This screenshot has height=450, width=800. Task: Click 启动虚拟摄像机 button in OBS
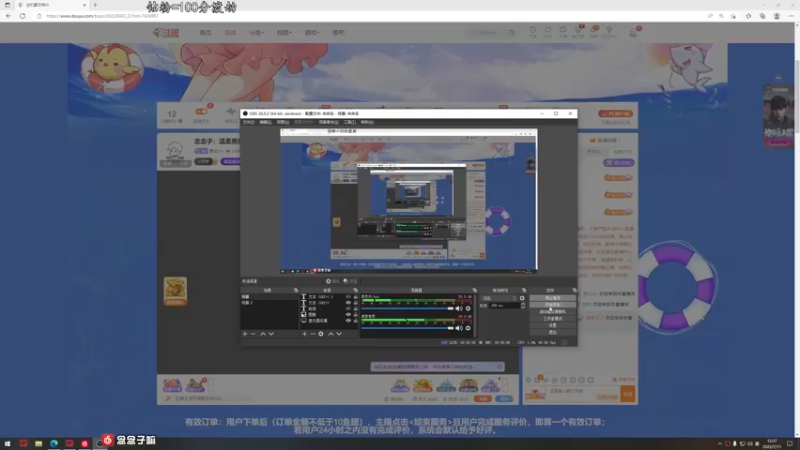pos(553,311)
